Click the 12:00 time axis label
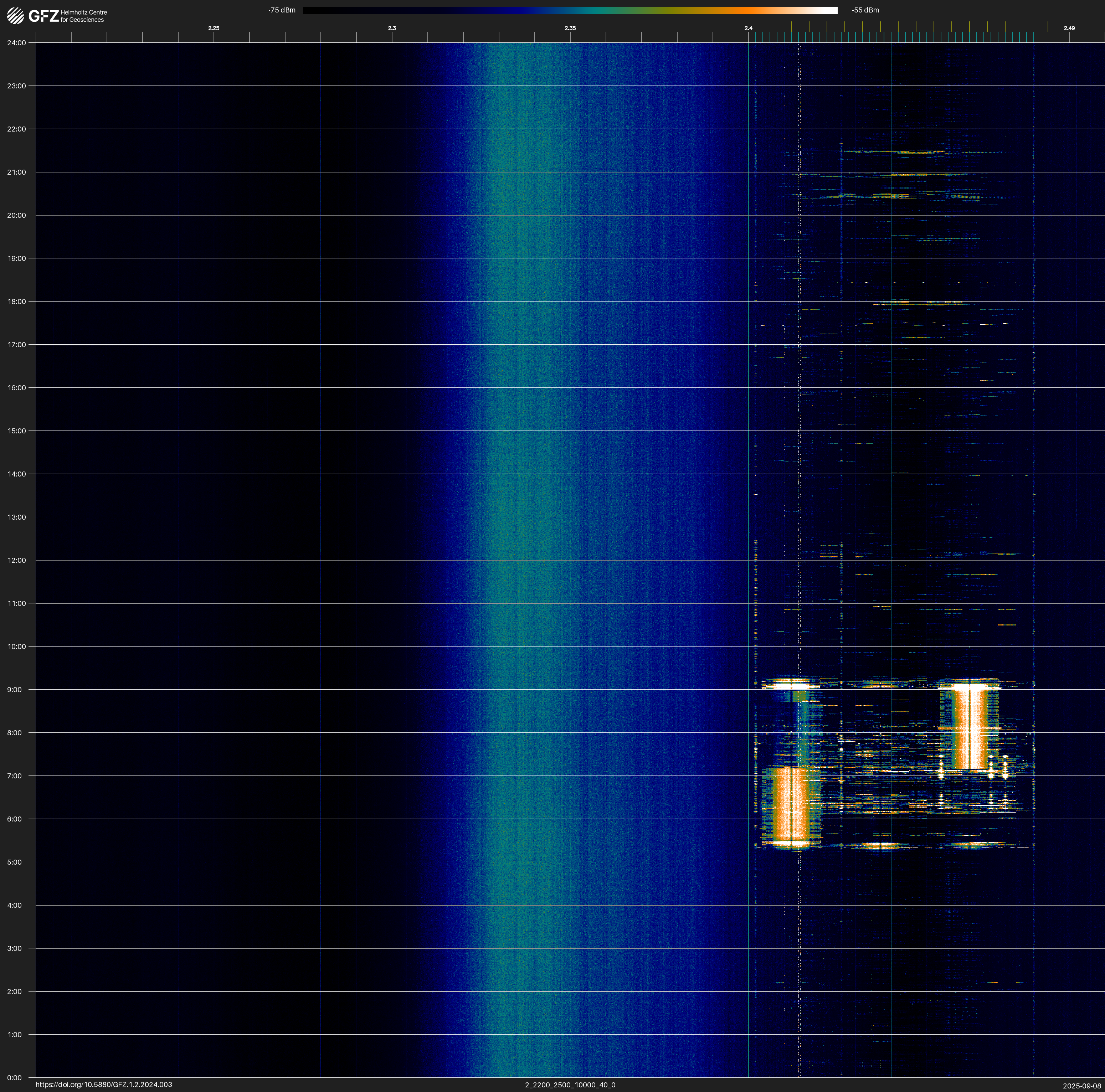The width and height of the screenshot is (1105, 1092). click(x=17, y=560)
